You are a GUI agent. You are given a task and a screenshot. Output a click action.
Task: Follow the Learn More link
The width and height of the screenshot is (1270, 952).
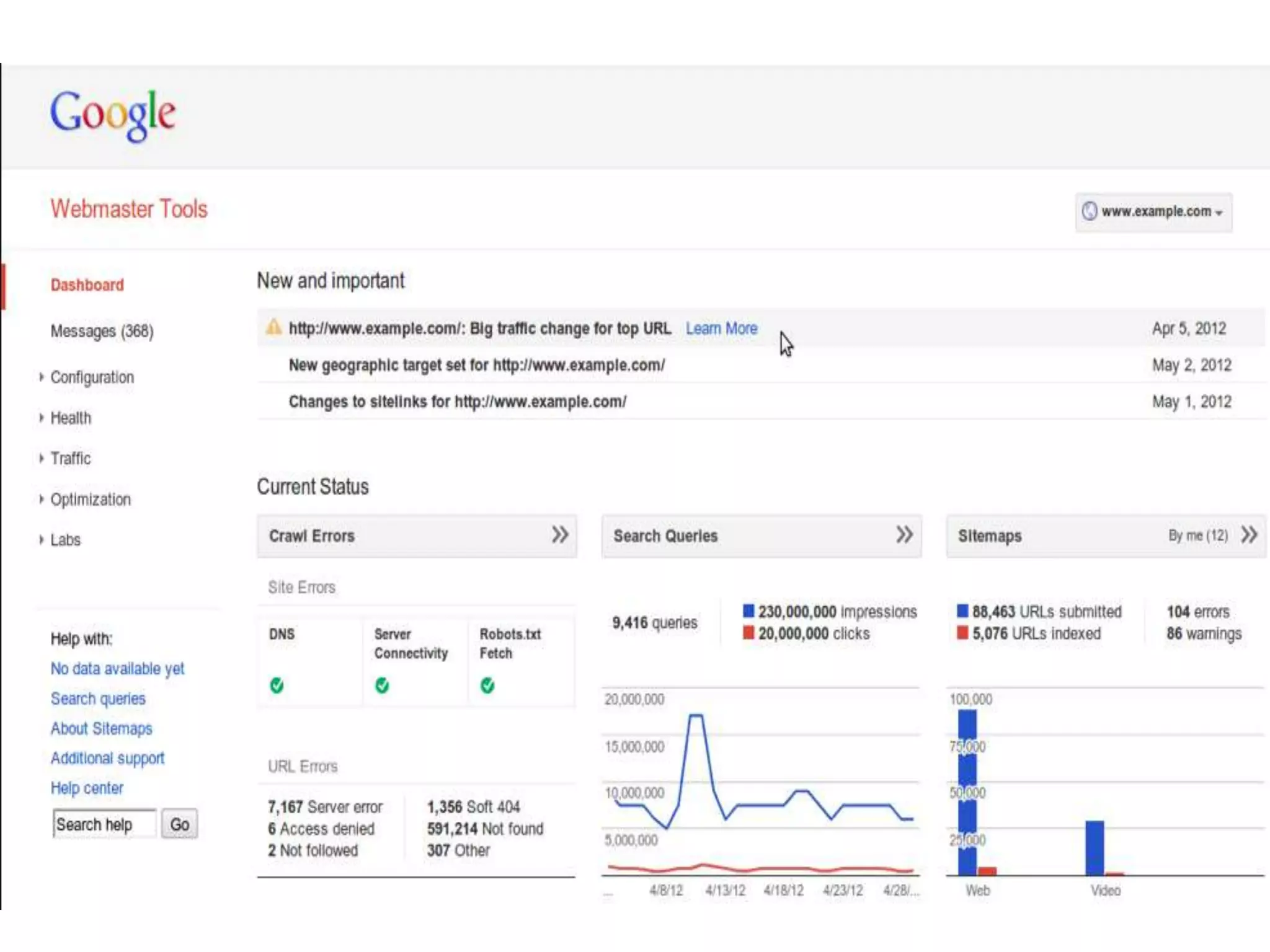pos(721,328)
